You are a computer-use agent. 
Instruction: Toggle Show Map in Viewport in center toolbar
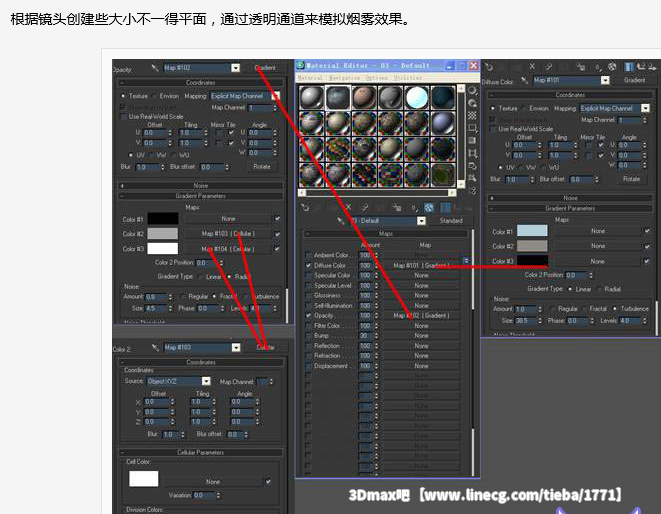[x=429, y=207]
